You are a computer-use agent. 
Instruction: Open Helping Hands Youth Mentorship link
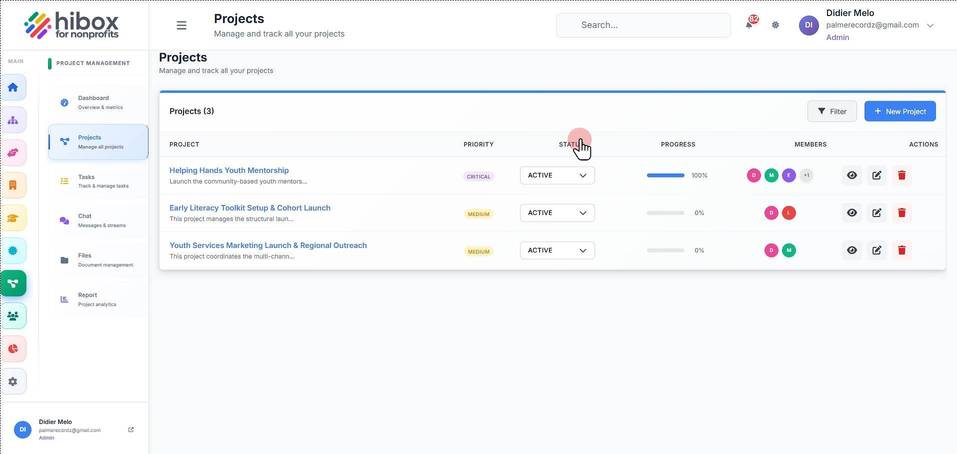click(x=229, y=170)
